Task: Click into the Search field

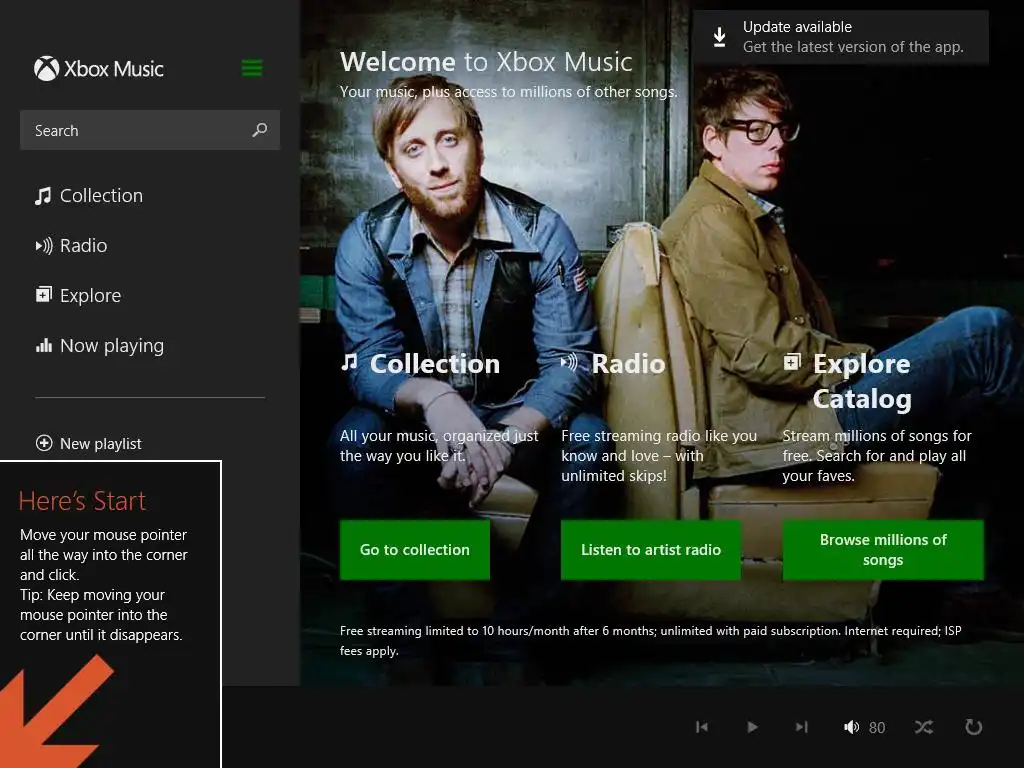Action: (150, 130)
